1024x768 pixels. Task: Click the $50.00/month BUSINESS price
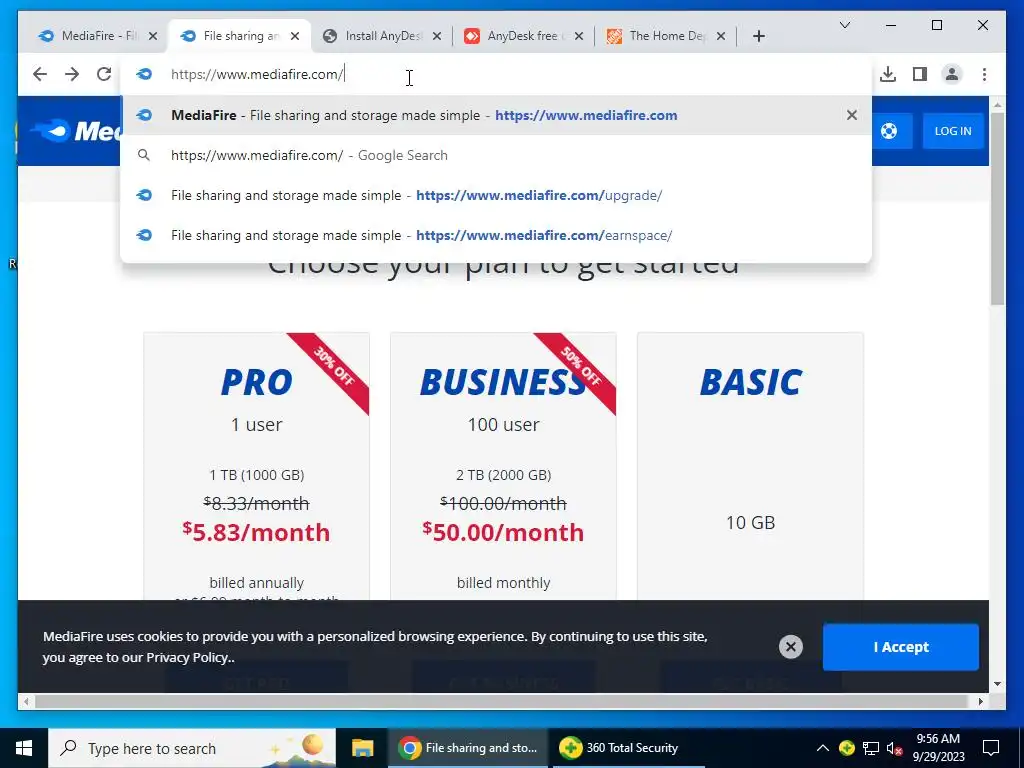(x=503, y=532)
